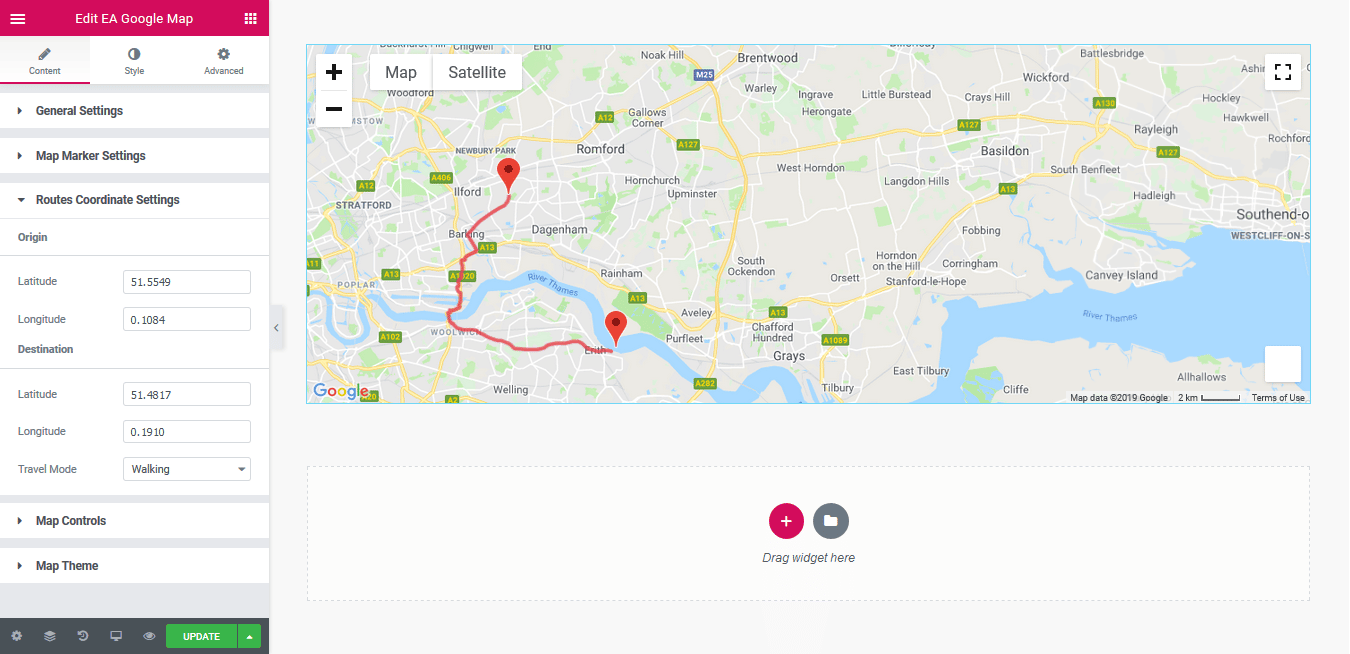Click the Origin Latitude input field
The width and height of the screenshot is (1350, 654).
click(186, 282)
